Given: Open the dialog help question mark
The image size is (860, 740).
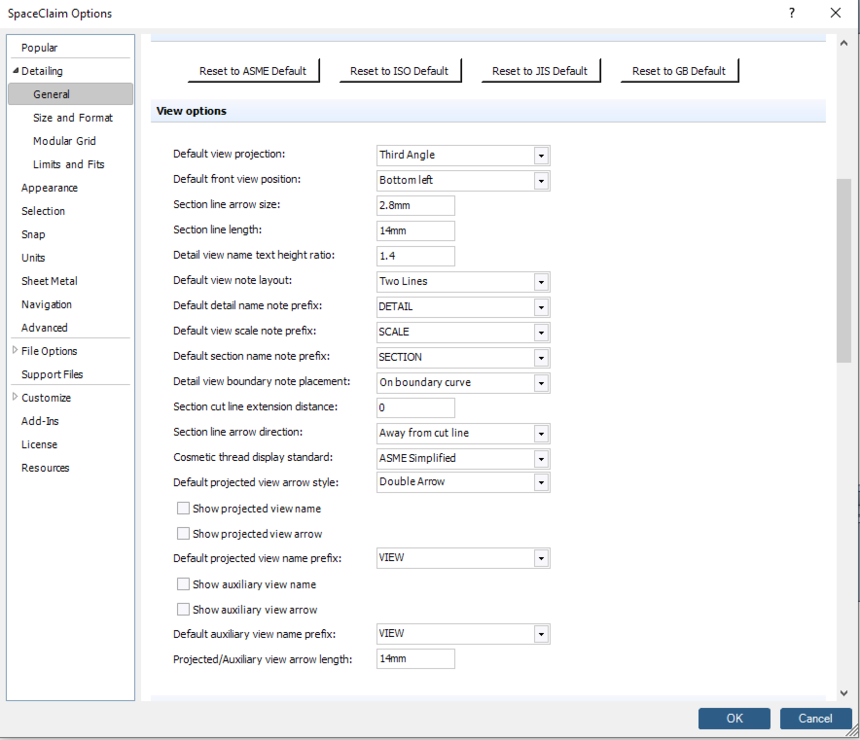Looking at the screenshot, I should (791, 13).
